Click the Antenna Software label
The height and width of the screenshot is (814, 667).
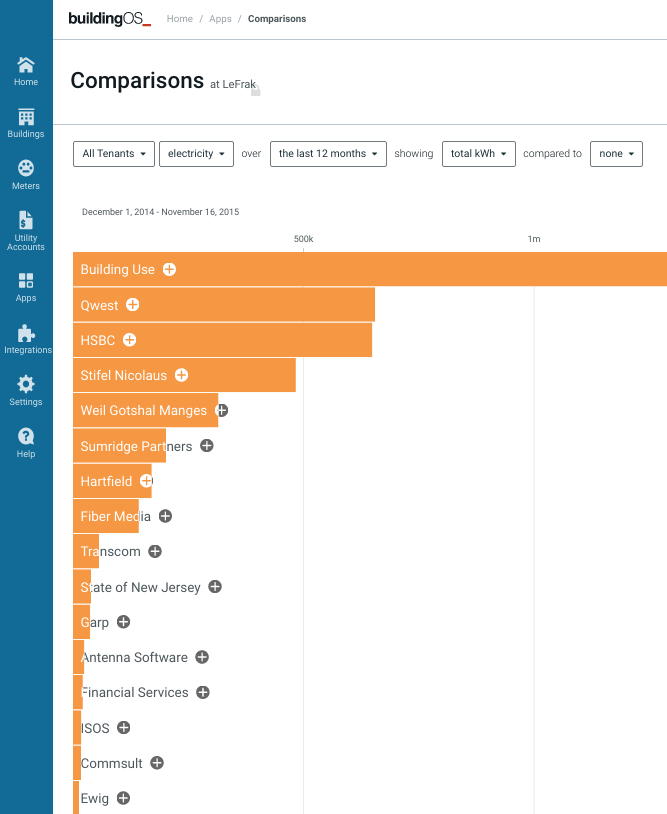[134, 657]
